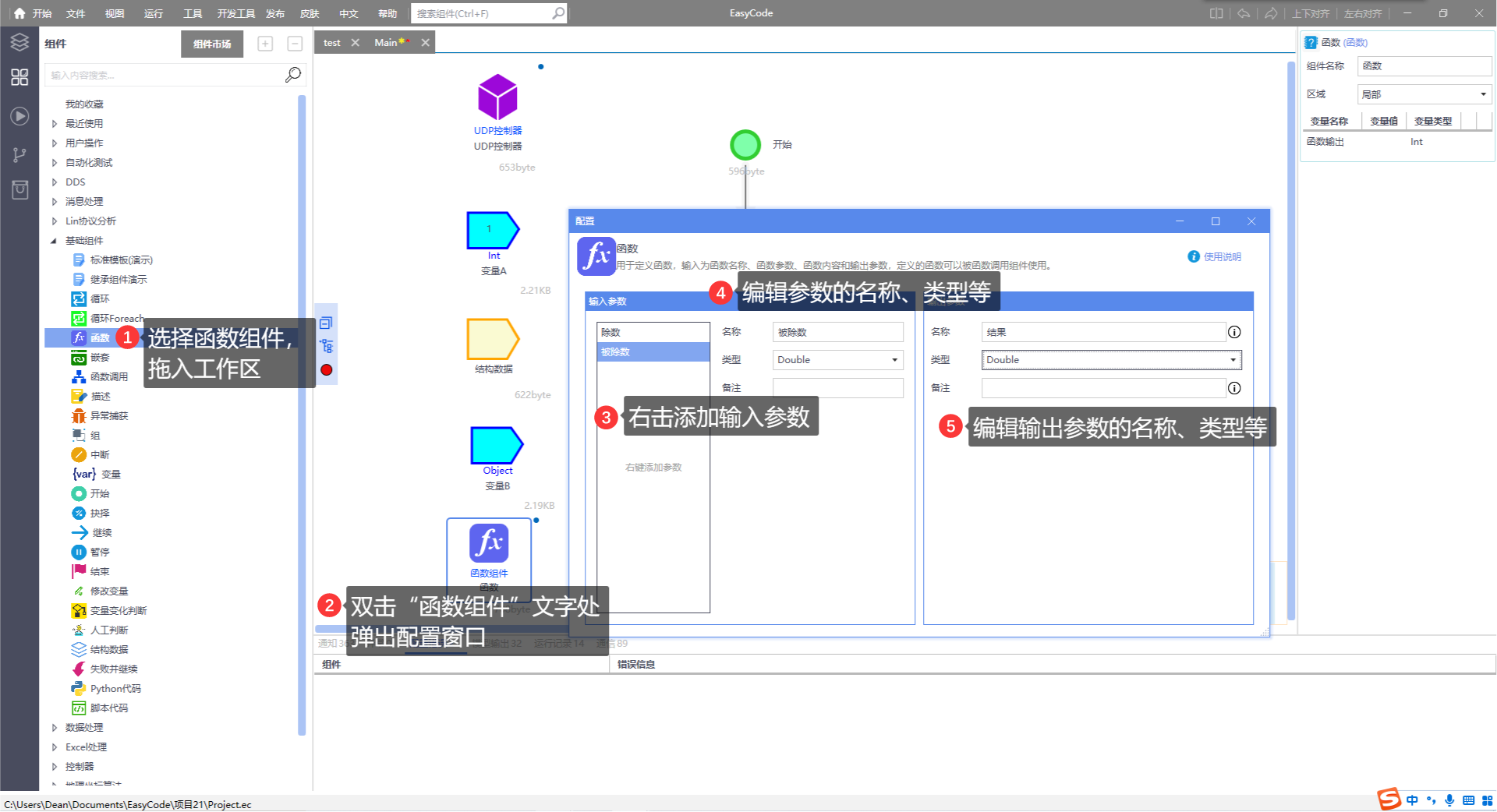
Task: Select 除数 in the input parameter list
Action: pyautogui.click(x=653, y=332)
